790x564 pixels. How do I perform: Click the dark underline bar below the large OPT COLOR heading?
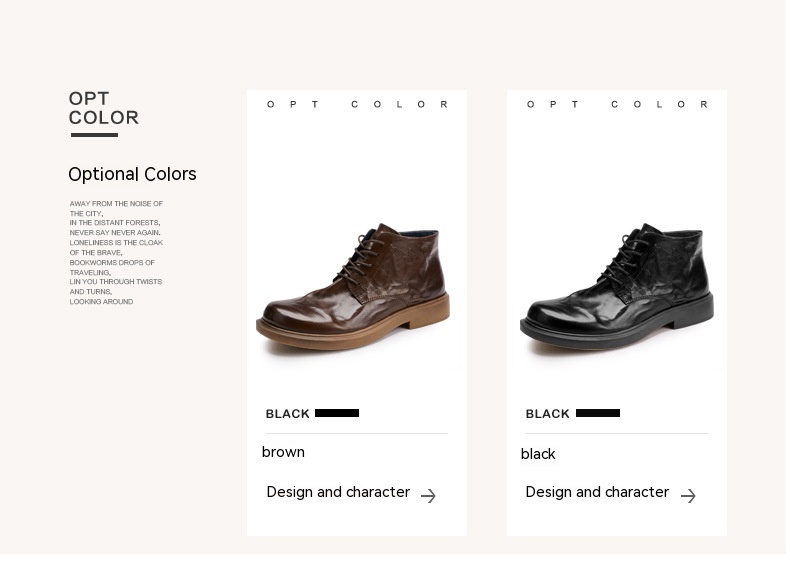point(94,135)
